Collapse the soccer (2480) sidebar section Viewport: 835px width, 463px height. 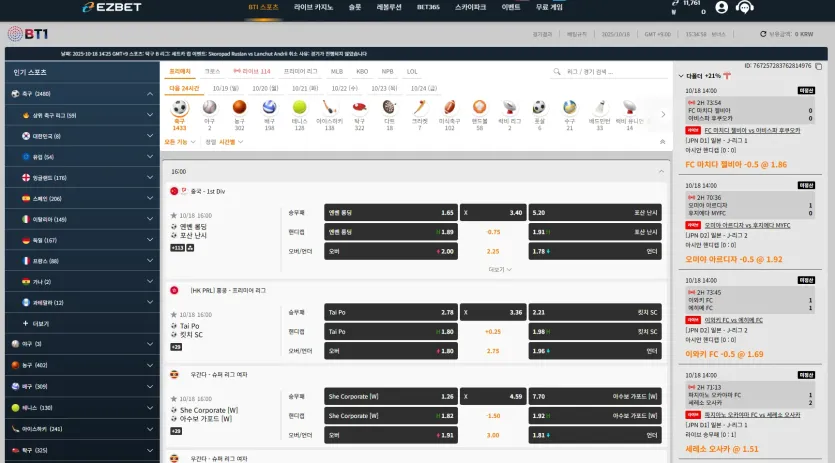coord(150,94)
